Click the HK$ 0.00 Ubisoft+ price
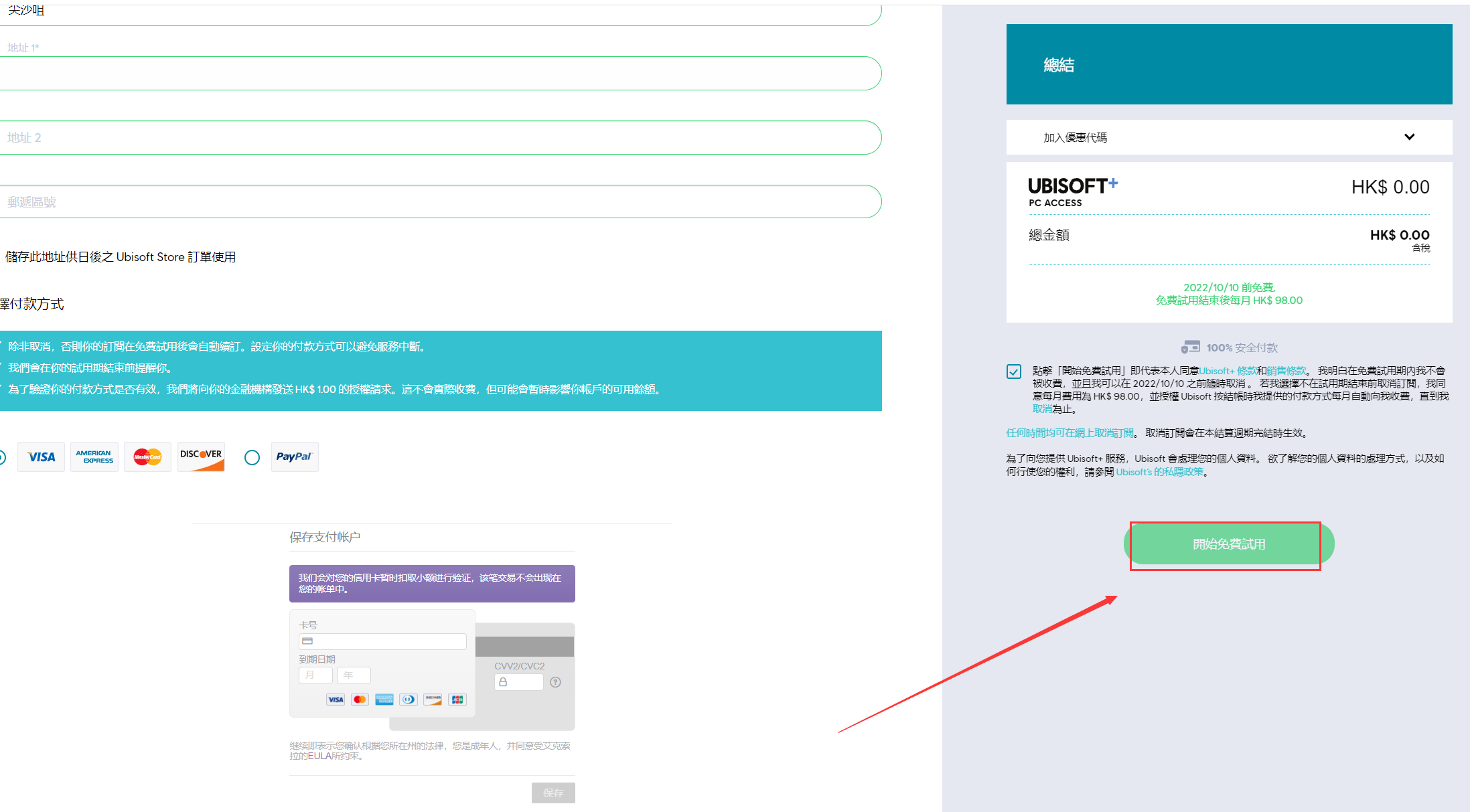The height and width of the screenshot is (812, 1470). [x=1390, y=187]
